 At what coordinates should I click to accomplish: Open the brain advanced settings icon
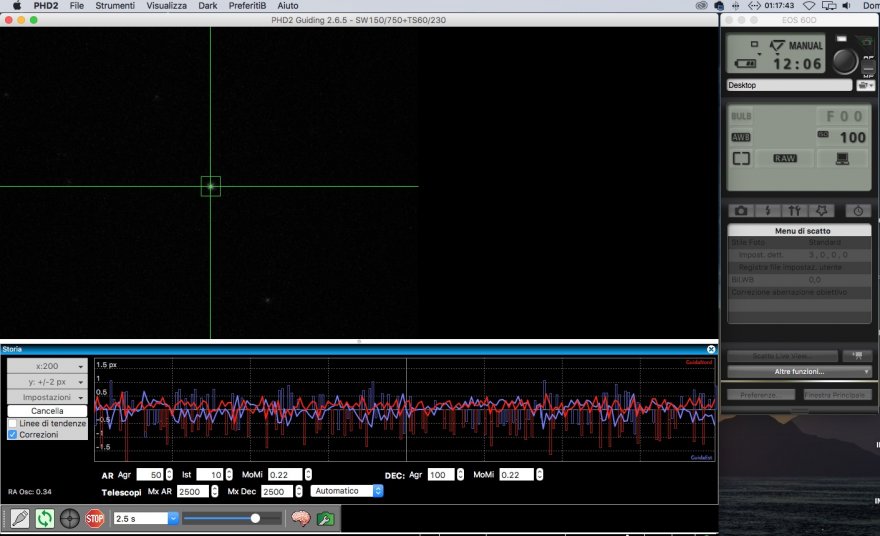[300, 518]
